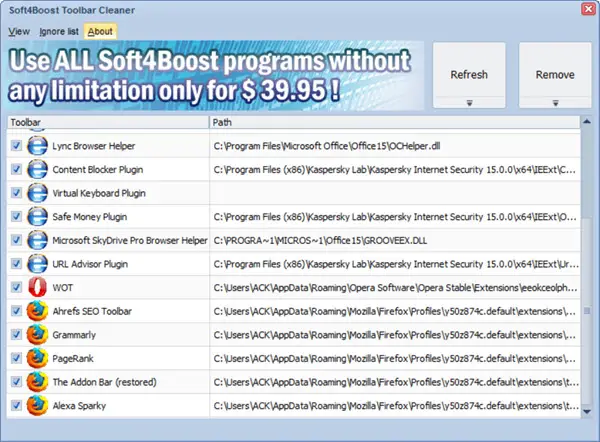Click the Kaspersky path of URL Advisor Plugin
The height and width of the screenshot is (442, 600).
(395, 264)
